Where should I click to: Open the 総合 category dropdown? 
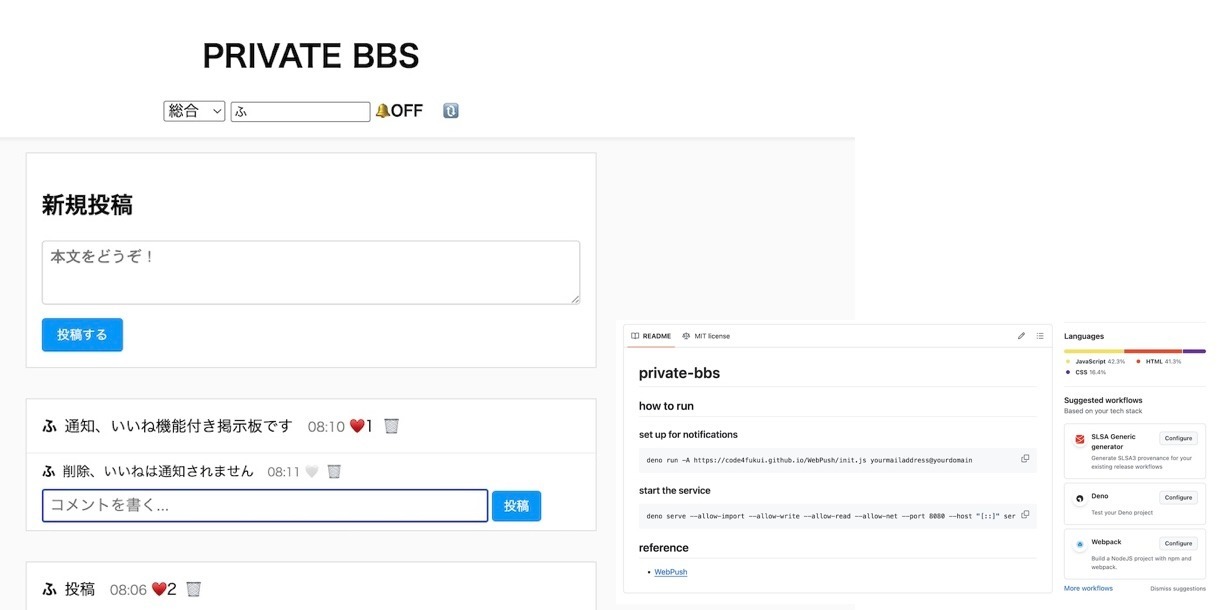click(194, 111)
